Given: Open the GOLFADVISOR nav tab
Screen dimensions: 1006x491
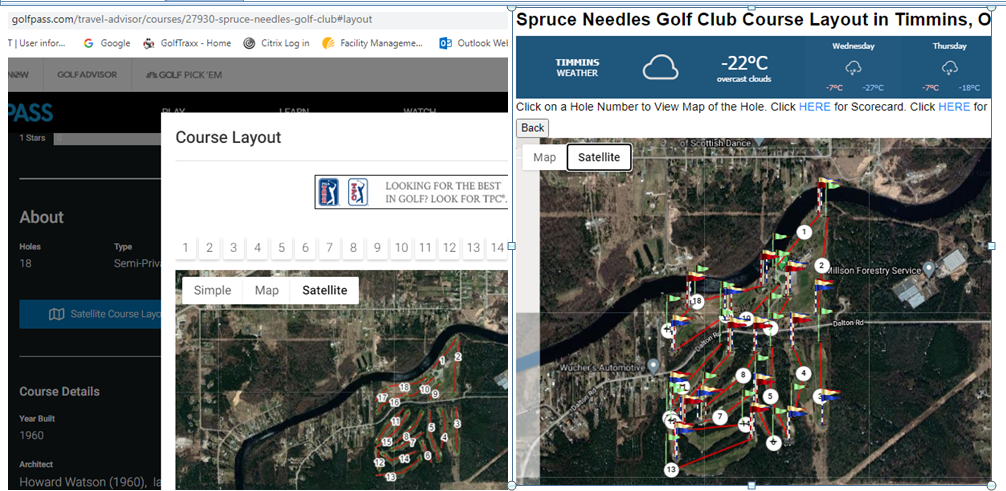Looking at the screenshot, I should click(x=87, y=74).
